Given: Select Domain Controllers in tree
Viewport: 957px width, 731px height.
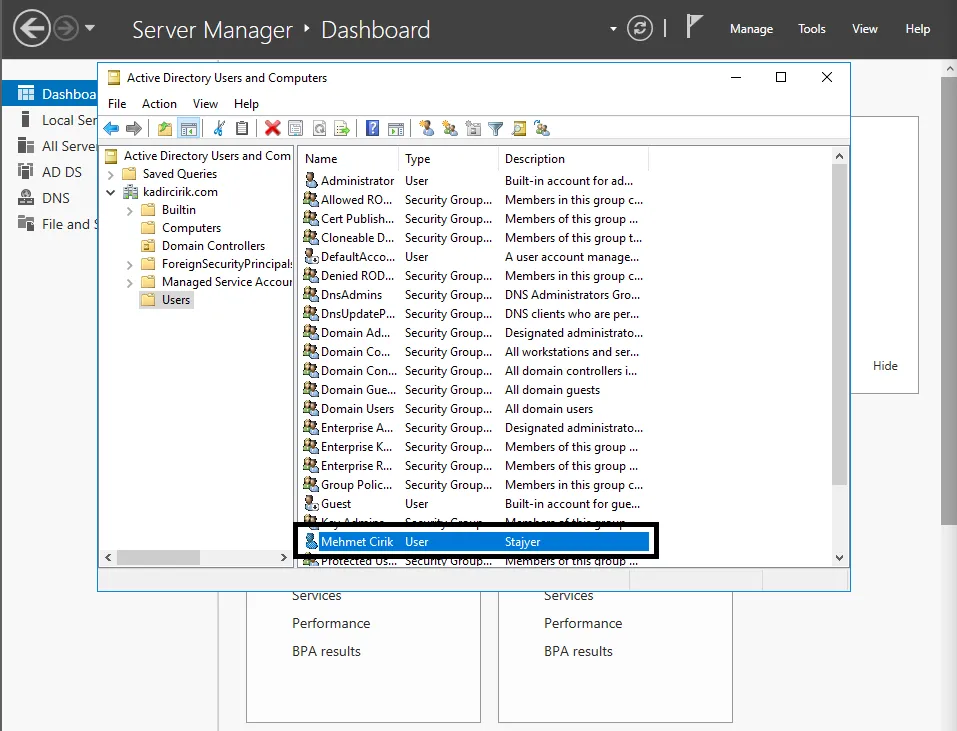Looking at the screenshot, I should (x=213, y=246).
